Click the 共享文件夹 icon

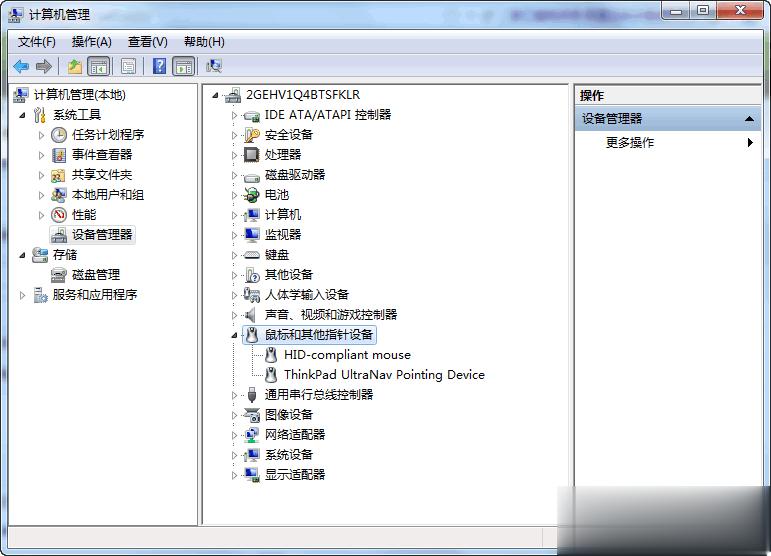click(x=59, y=175)
